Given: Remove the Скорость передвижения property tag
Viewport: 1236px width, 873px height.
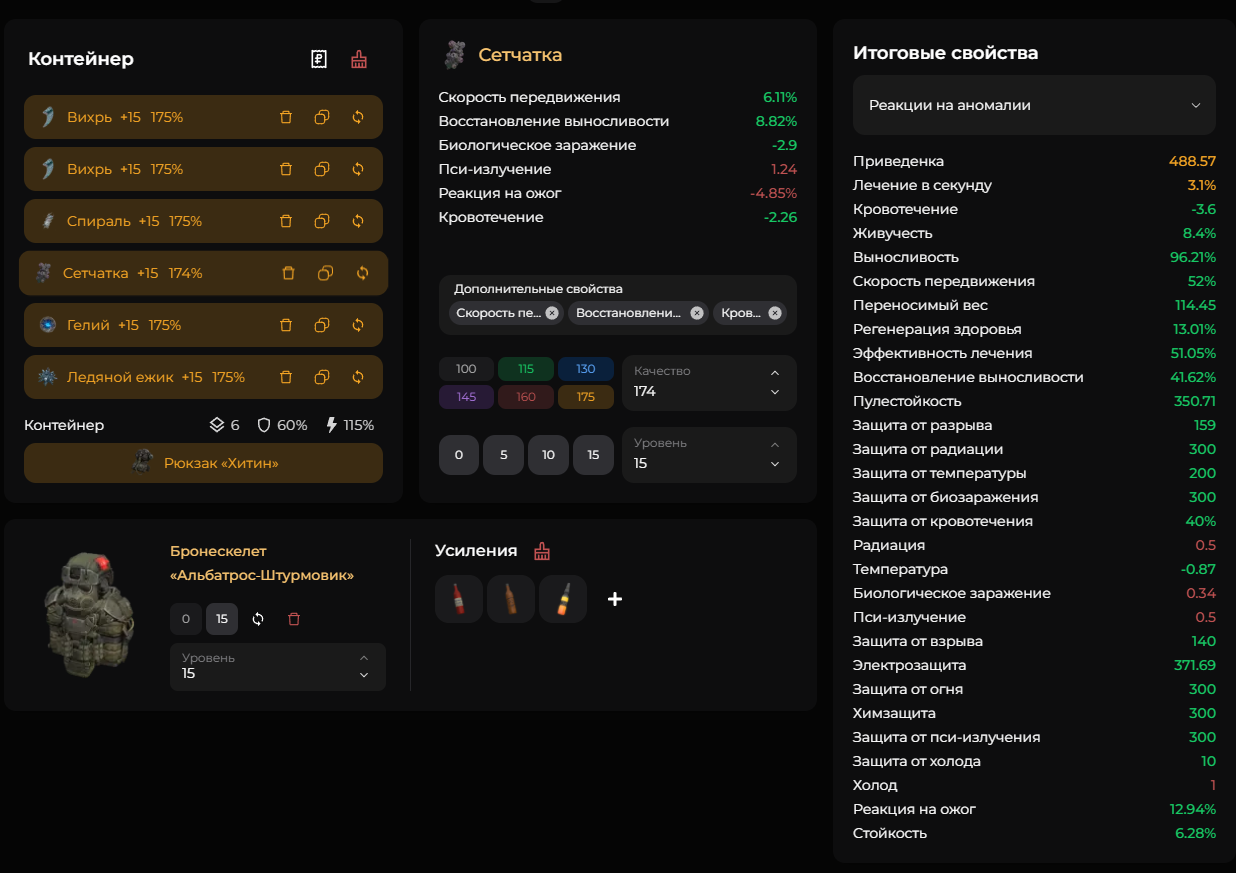Looking at the screenshot, I should point(552,313).
